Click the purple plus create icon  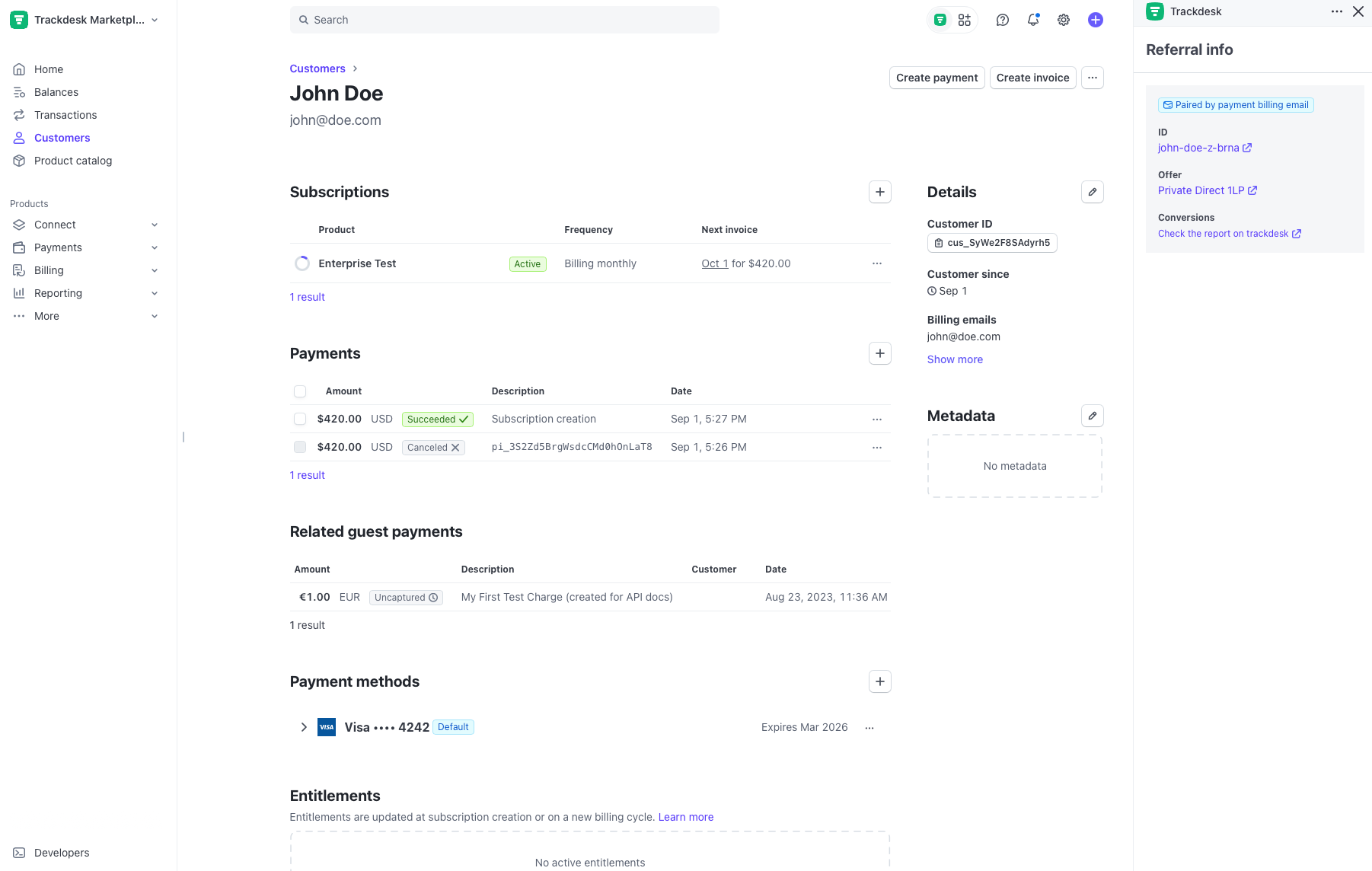coord(1095,20)
